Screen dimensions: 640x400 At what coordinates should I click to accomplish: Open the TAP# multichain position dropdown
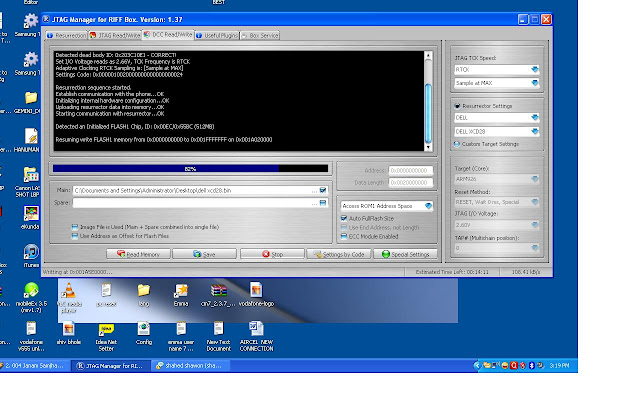535,247
